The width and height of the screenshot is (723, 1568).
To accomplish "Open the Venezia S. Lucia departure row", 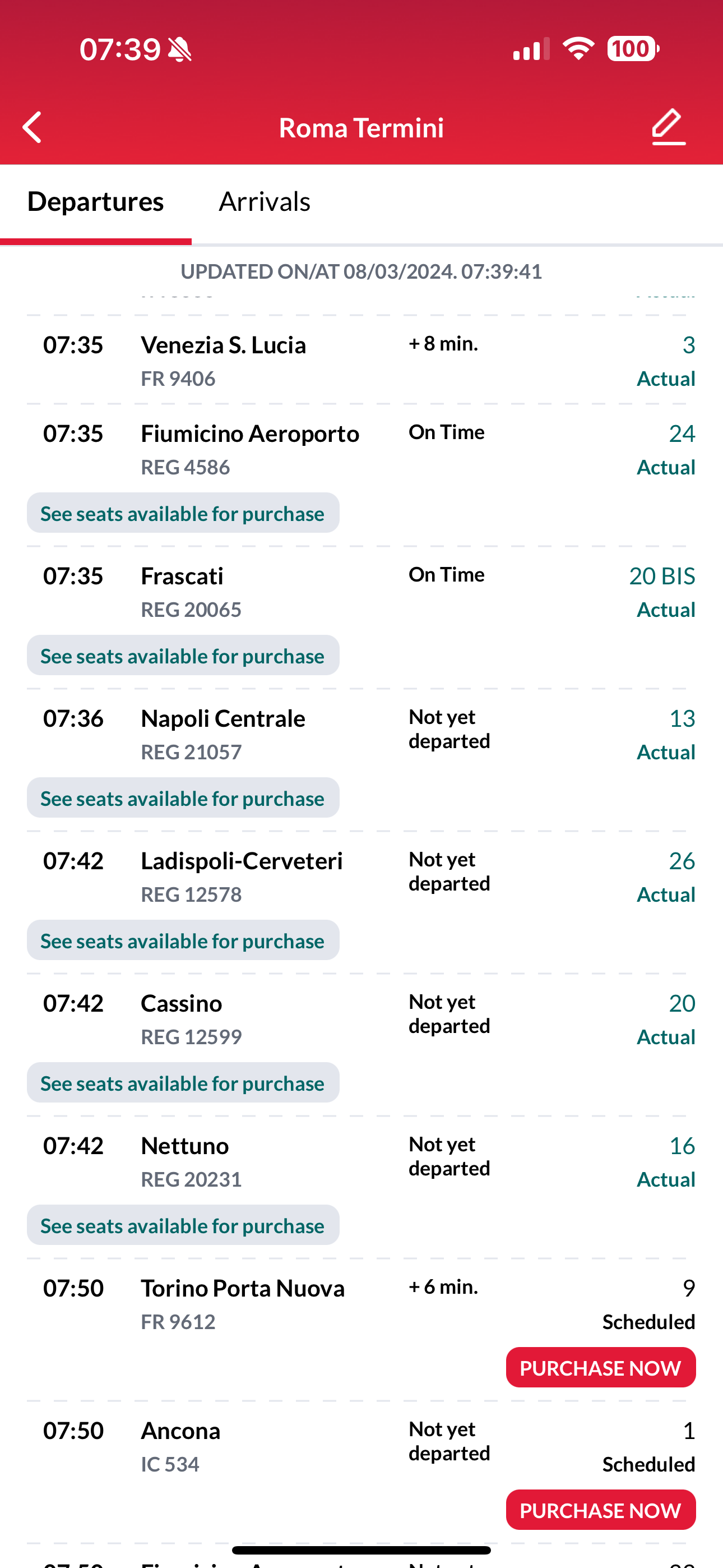I will (361, 361).
